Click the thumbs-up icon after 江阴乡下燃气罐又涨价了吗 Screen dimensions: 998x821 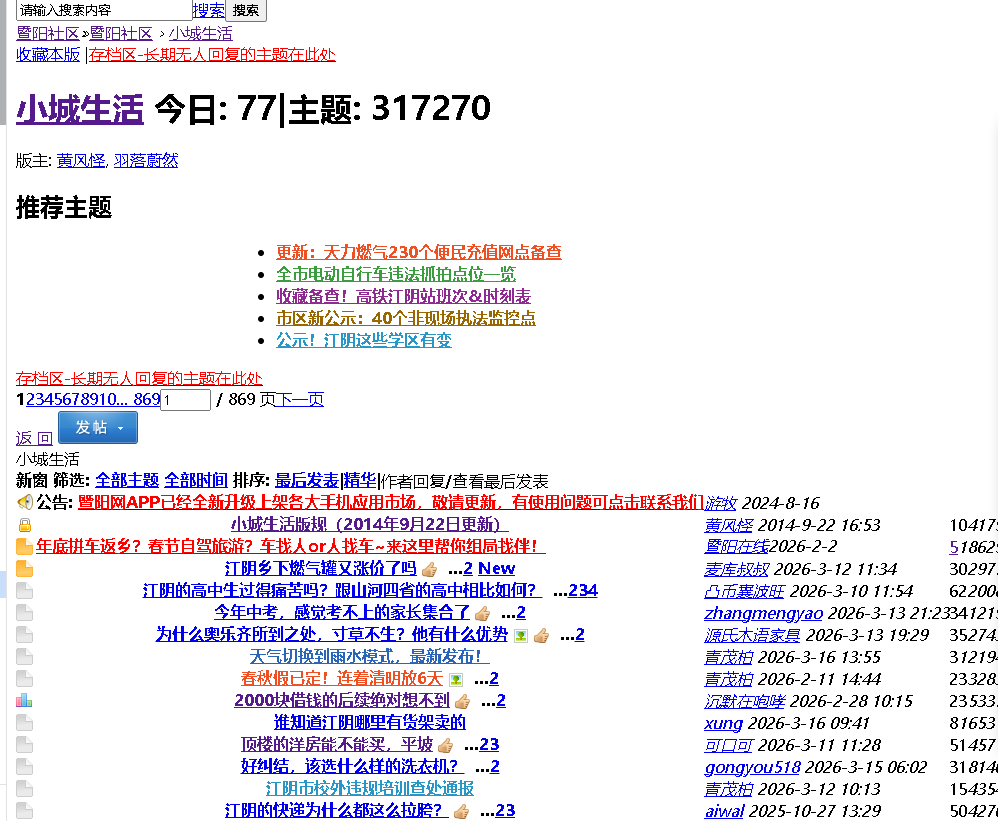pyautogui.click(x=429, y=569)
